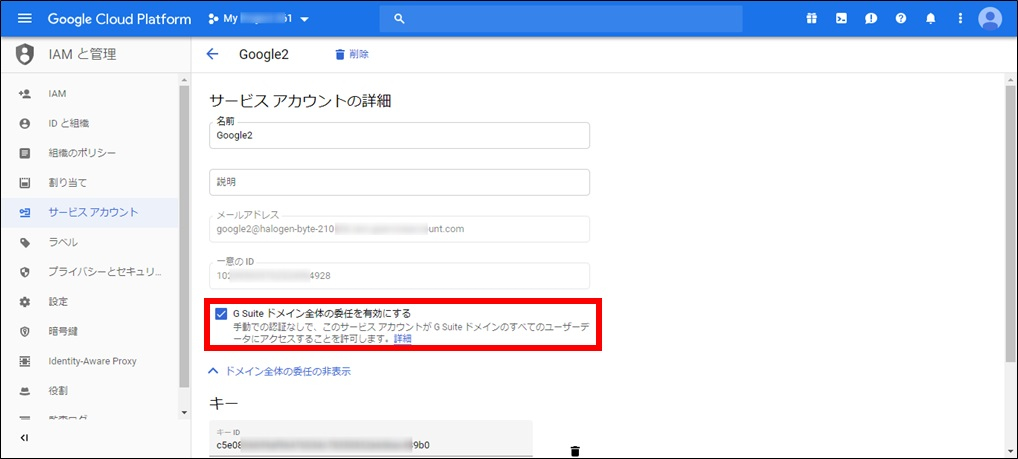Open the three-dot settings menu

click(960, 19)
